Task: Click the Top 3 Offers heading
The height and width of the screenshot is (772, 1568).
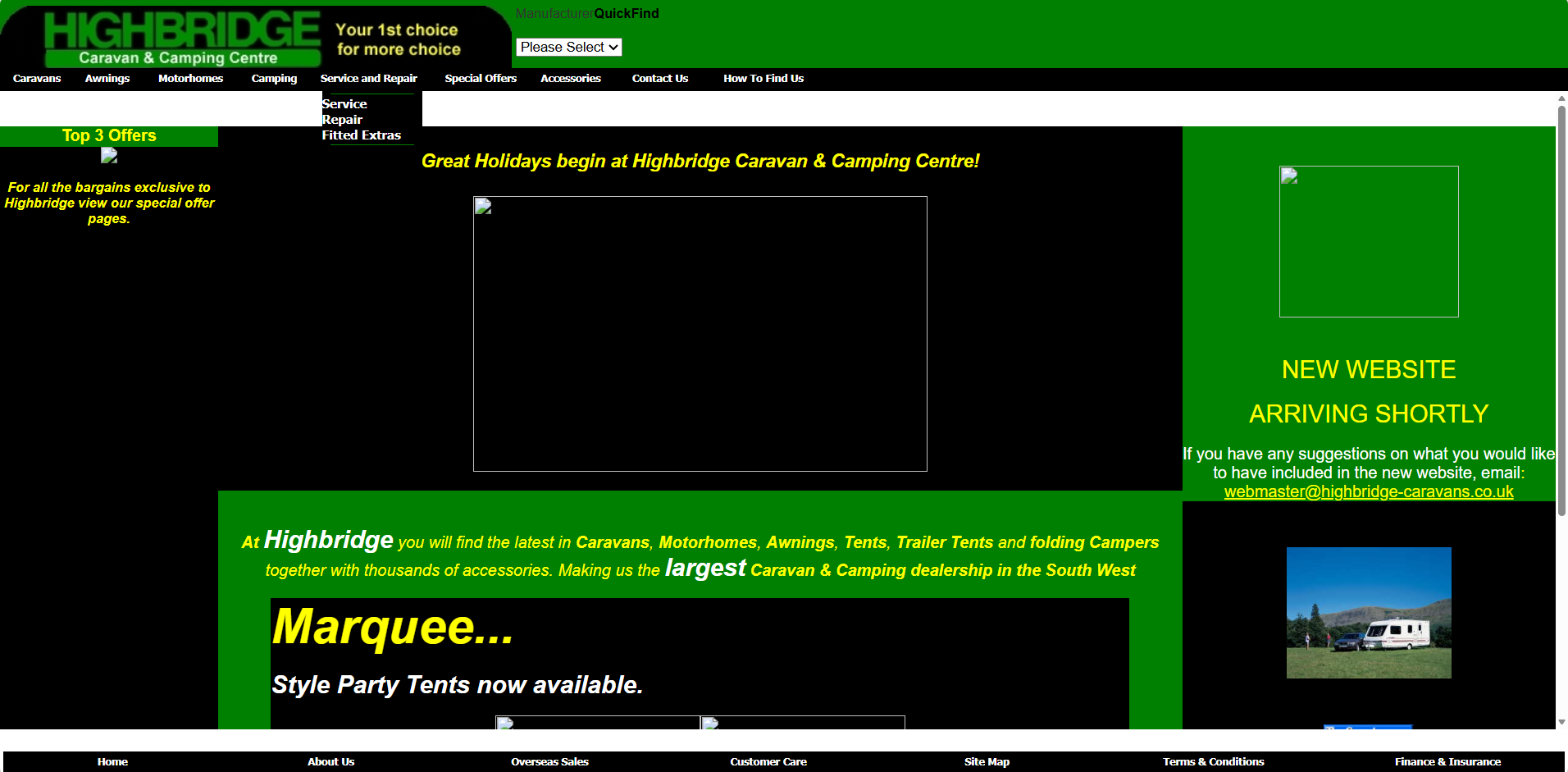Action: [x=109, y=135]
